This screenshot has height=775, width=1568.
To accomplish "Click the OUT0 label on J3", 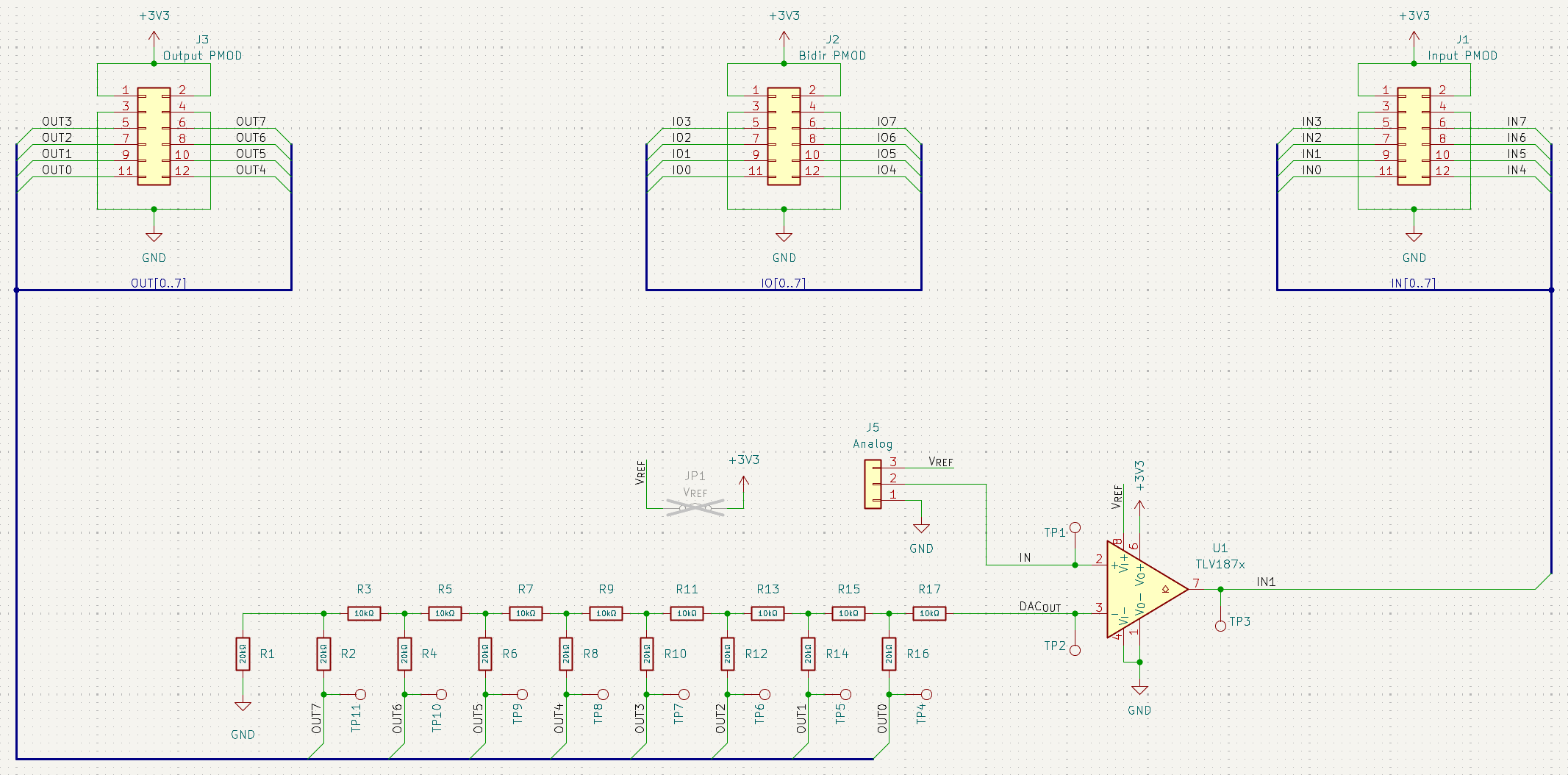I will coord(57,170).
